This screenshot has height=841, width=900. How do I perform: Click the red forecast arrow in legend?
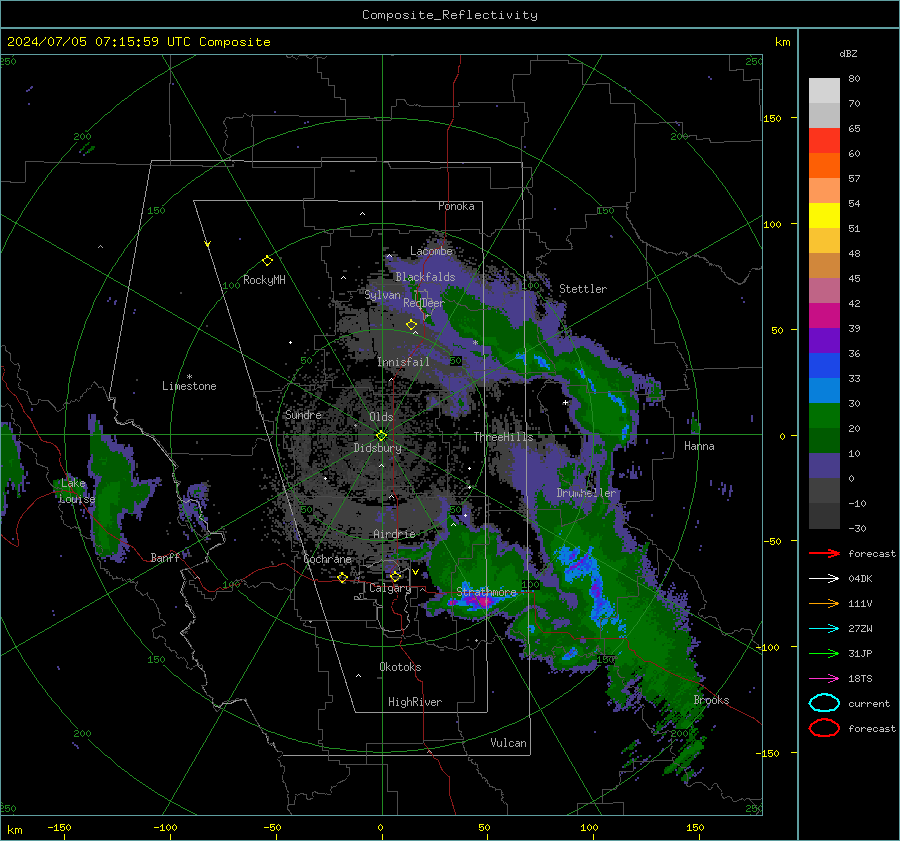pyautogui.click(x=824, y=553)
